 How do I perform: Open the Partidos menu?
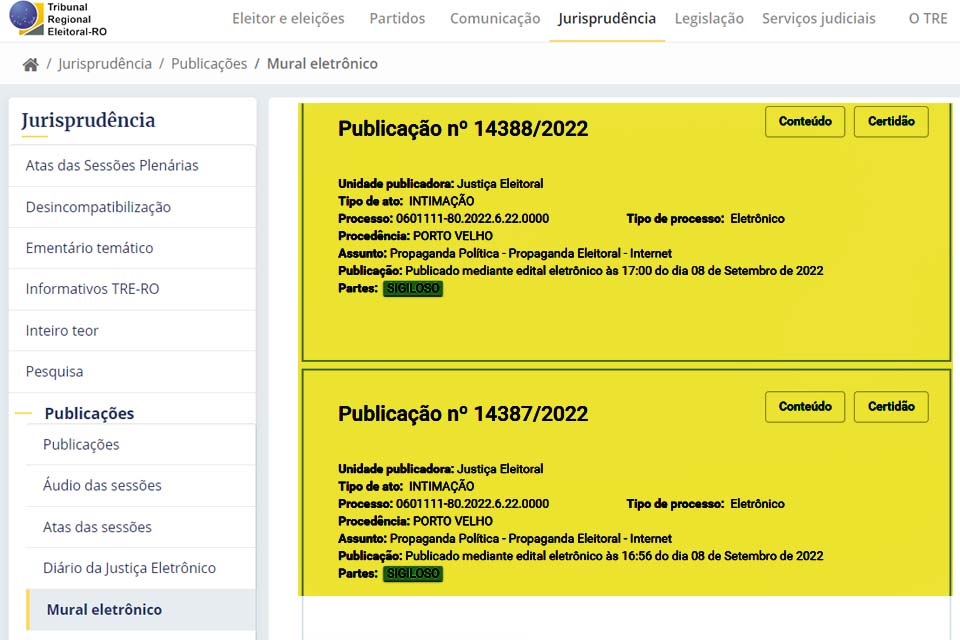pyautogui.click(x=397, y=18)
